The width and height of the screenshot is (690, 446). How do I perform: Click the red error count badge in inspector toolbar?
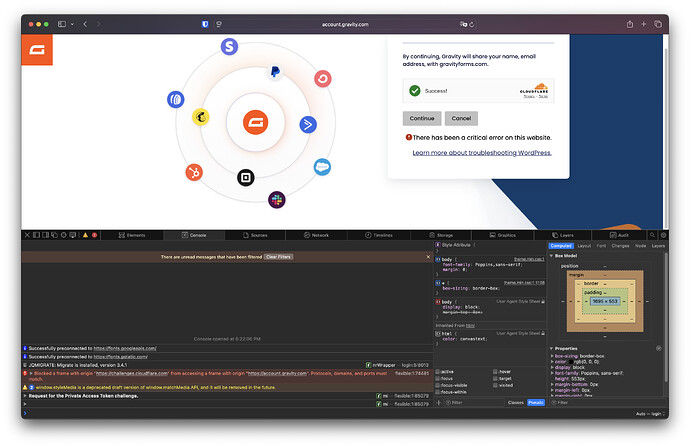94,235
